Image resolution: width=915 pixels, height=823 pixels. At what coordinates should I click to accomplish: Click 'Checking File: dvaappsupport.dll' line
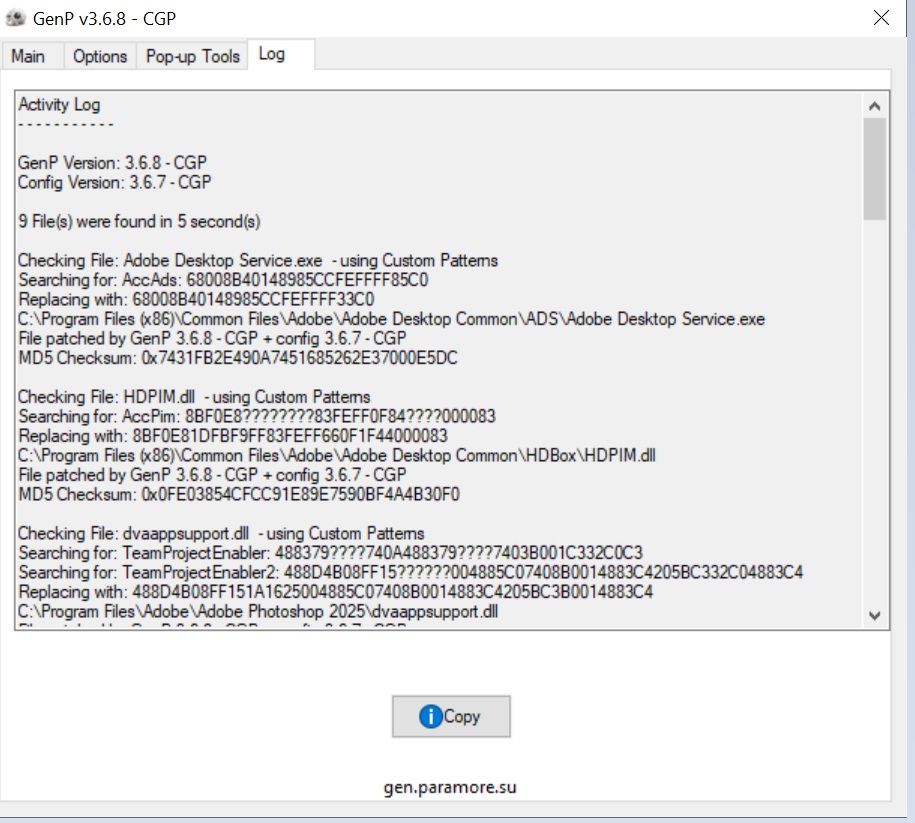221,533
